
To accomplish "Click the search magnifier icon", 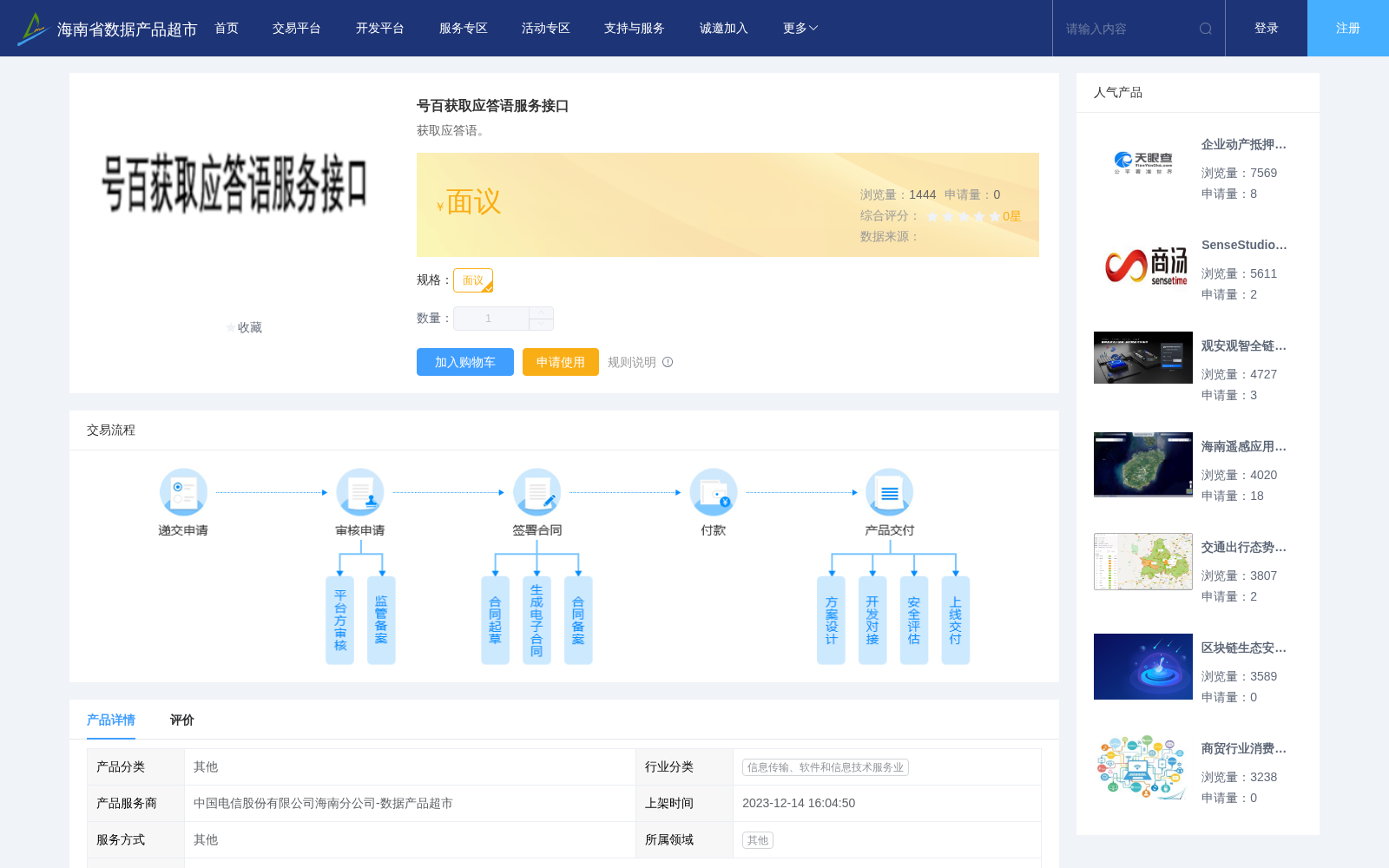I will [x=1206, y=29].
